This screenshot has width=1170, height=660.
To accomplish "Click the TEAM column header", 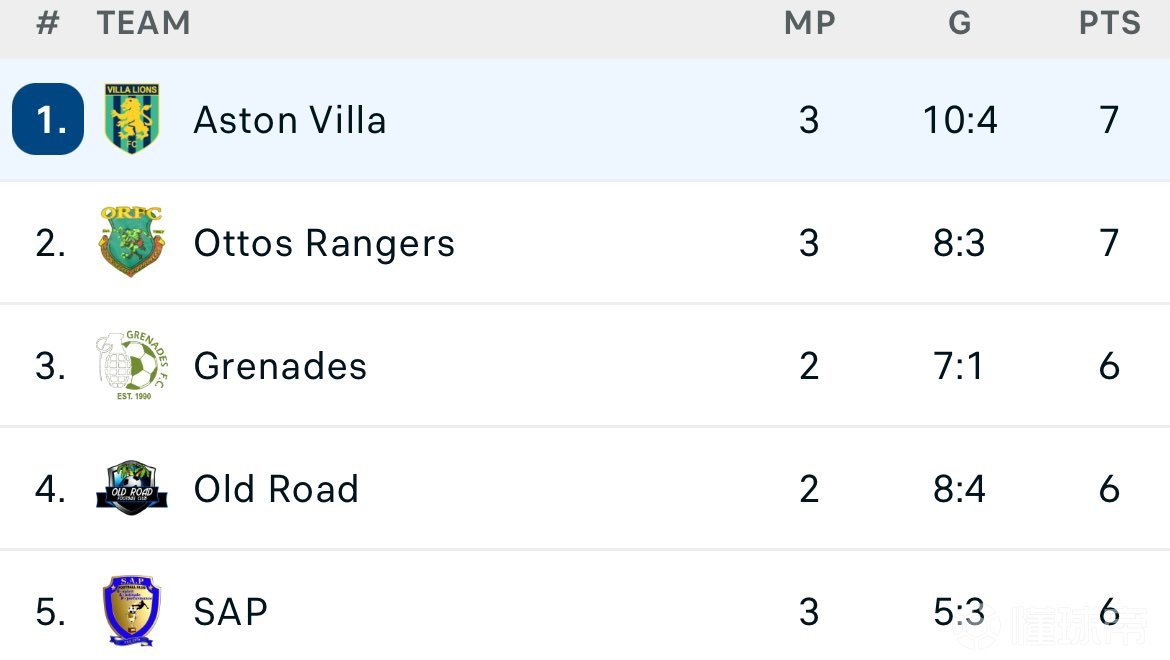I will click(144, 23).
